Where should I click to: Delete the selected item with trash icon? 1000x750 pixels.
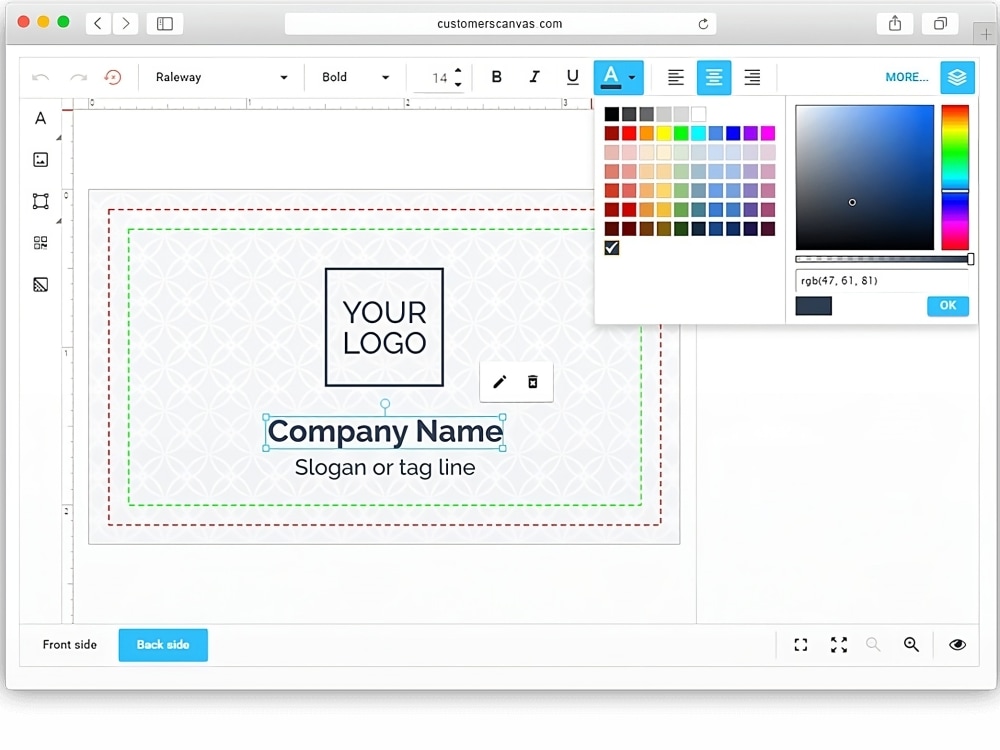click(533, 381)
